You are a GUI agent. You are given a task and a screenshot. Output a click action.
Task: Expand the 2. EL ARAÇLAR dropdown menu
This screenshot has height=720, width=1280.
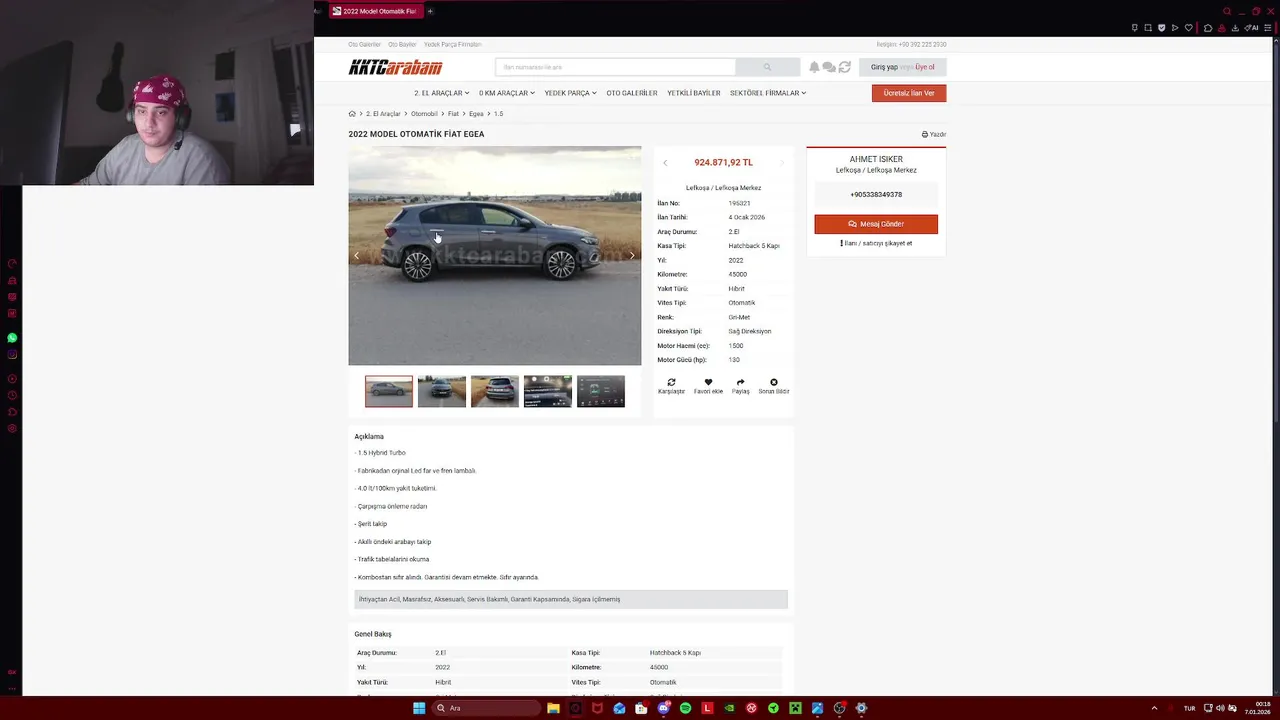(x=441, y=93)
